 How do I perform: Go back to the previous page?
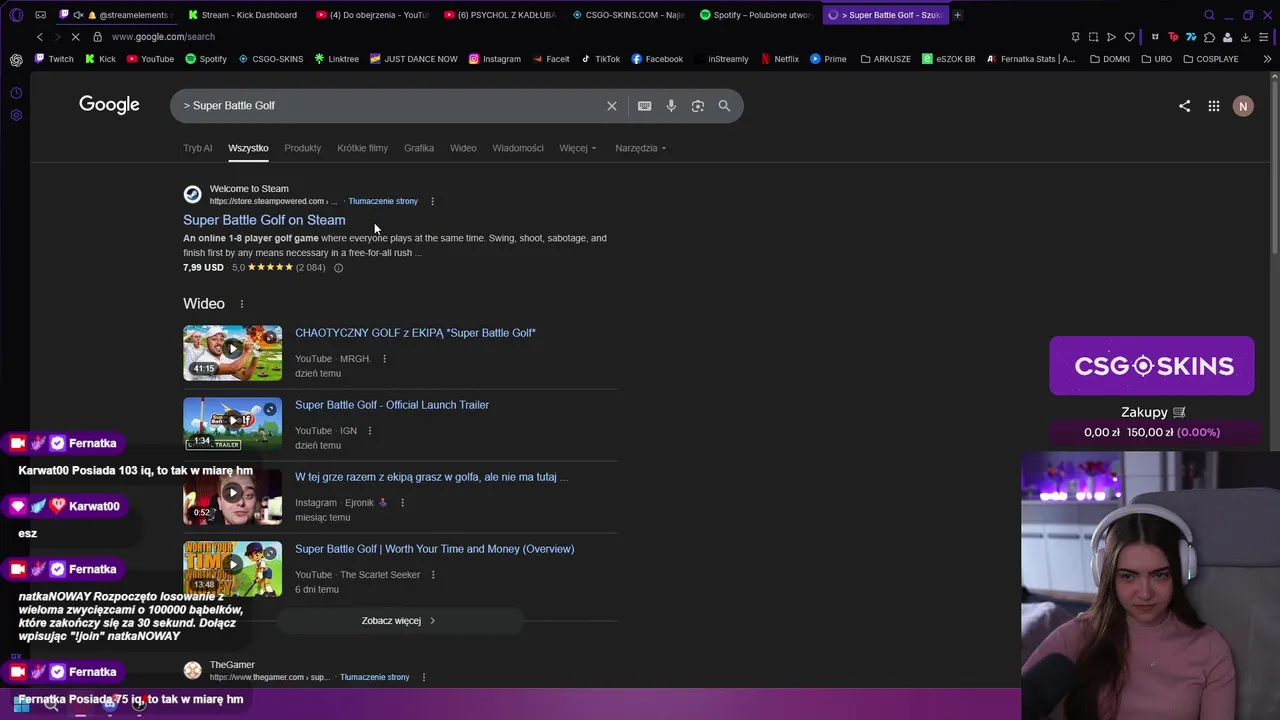pyautogui.click(x=40, y=37)
